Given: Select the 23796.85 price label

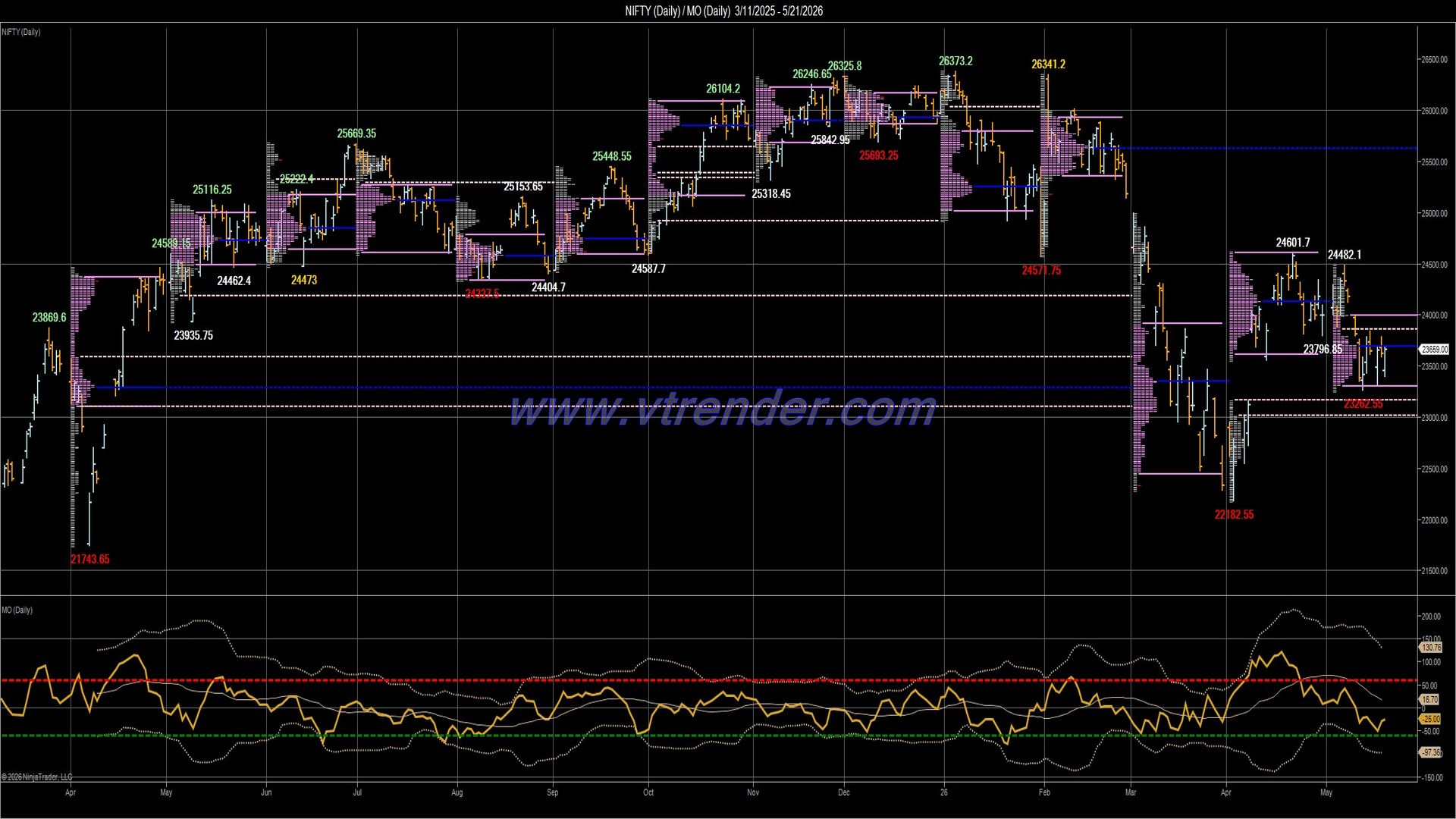Looking at the screenshot, I should point(1323,350).
